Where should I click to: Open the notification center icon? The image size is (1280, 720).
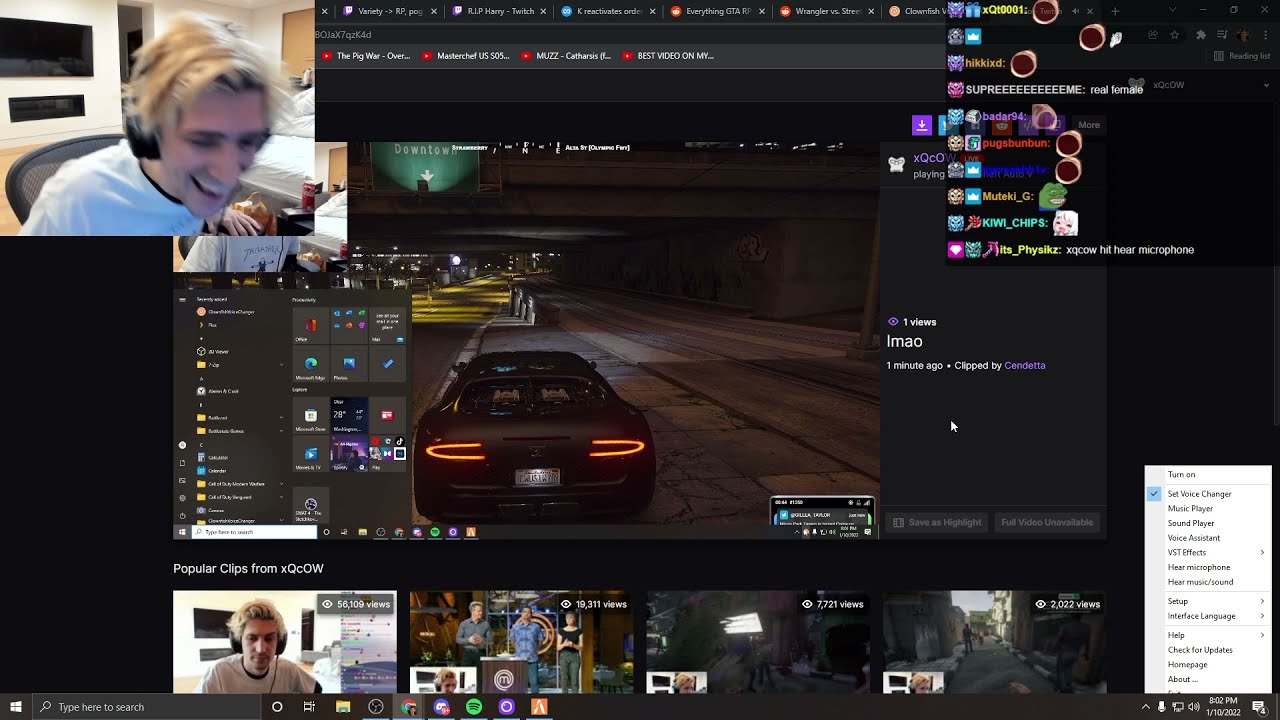pyautogui.click(x=1259, y=707)
